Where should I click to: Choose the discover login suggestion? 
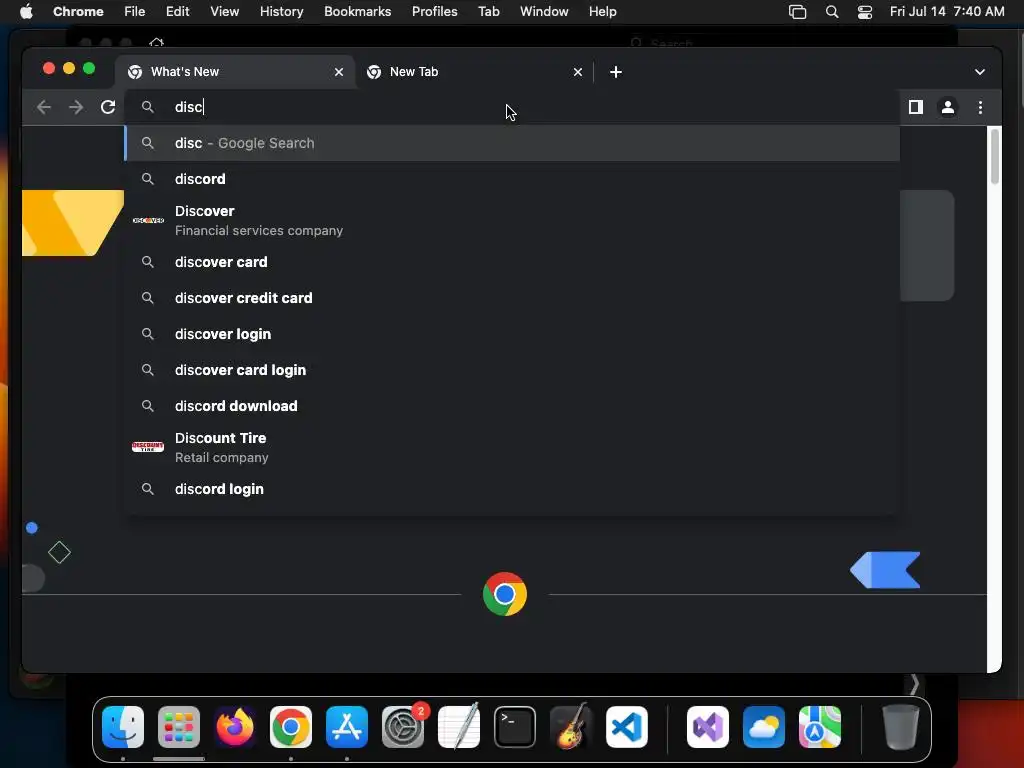(x=511, y=334)
